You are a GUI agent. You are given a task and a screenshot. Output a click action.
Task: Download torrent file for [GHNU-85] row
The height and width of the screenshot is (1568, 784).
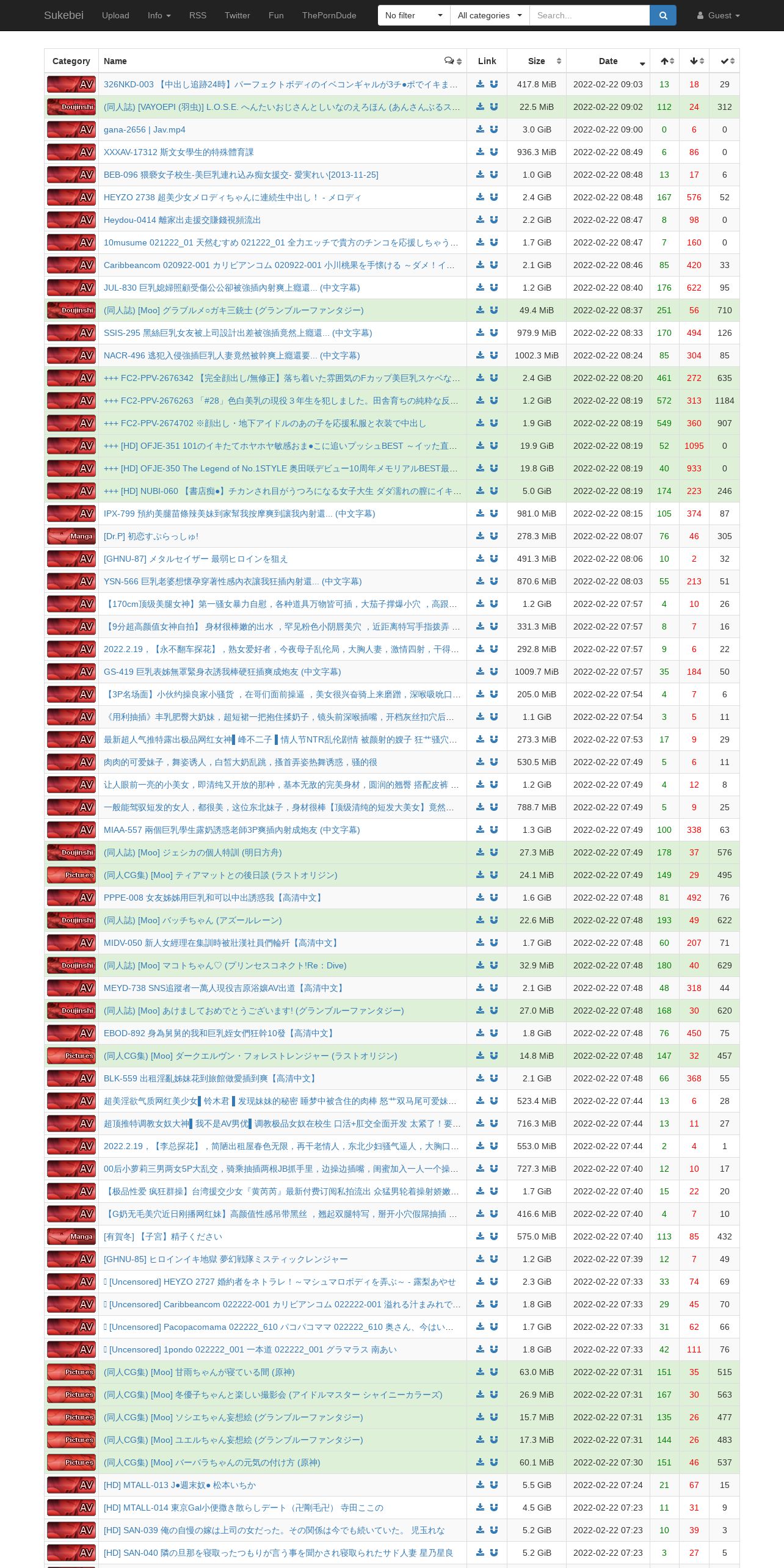point(480,1259)
